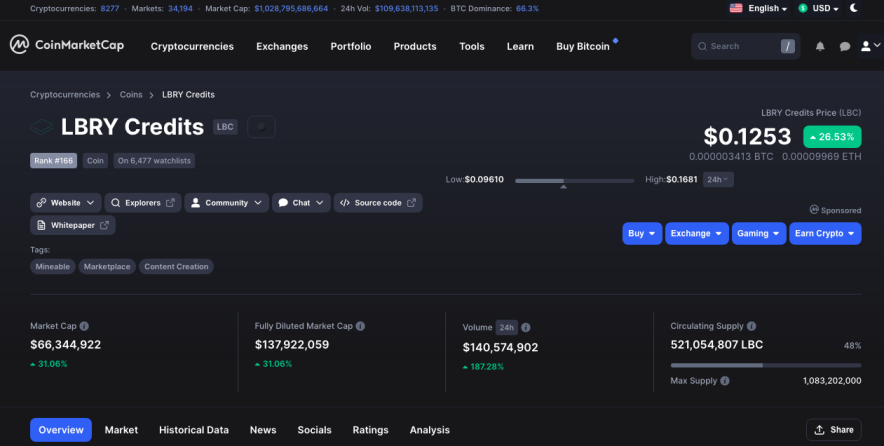
Task: Click the Max Supply info icon
Action: [724, 381]
